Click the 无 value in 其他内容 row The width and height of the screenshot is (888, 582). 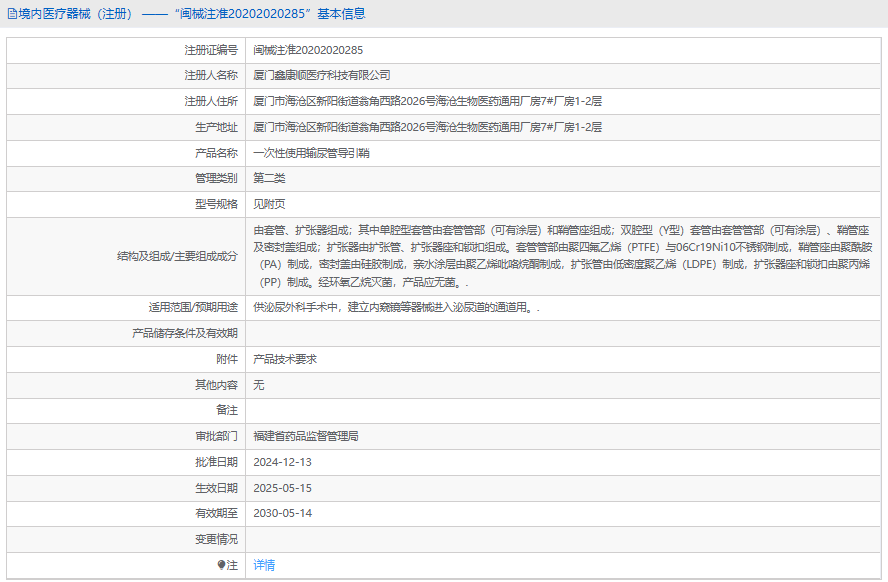(x=259, y=386)
